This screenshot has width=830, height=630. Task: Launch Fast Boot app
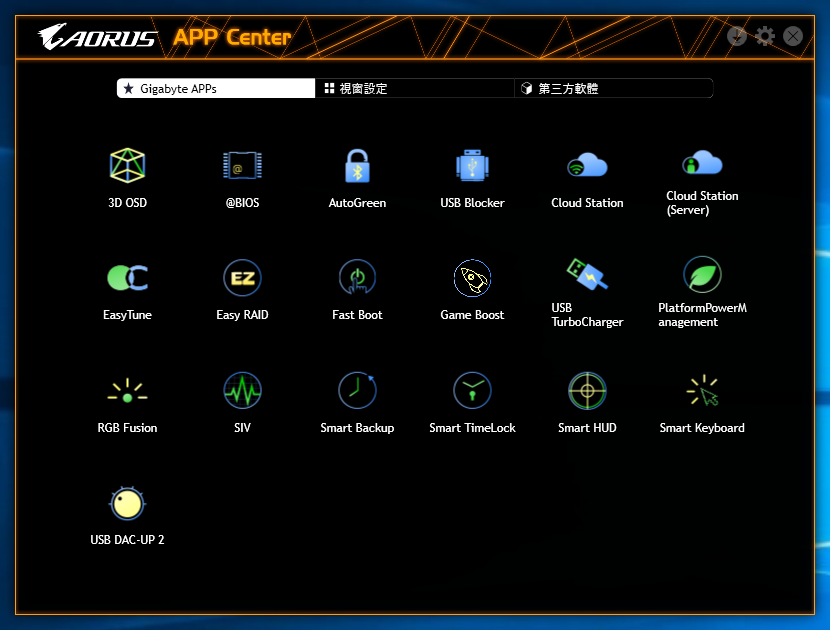[357, 278]
